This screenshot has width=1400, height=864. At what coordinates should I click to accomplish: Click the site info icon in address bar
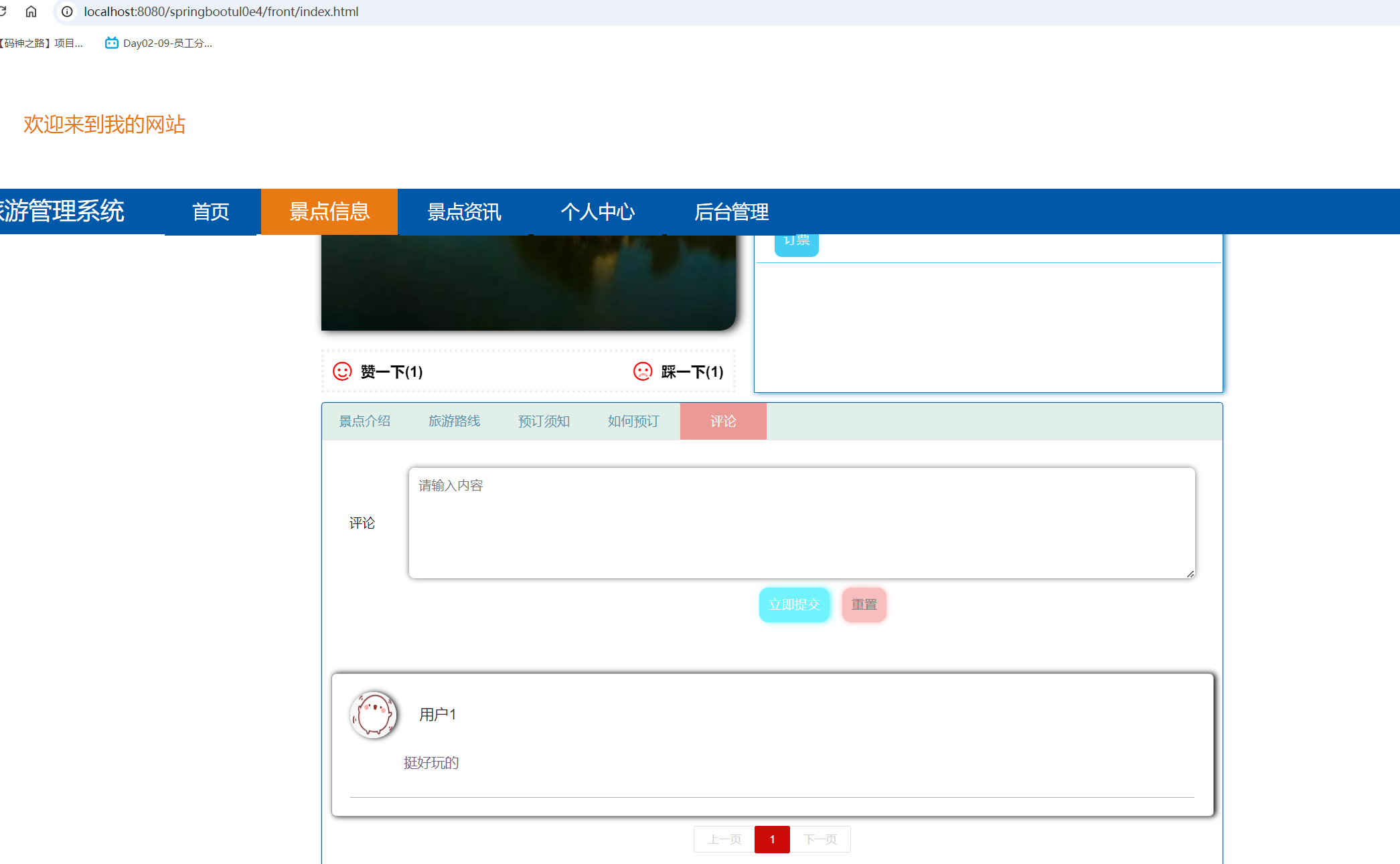(x=66, y=11)
